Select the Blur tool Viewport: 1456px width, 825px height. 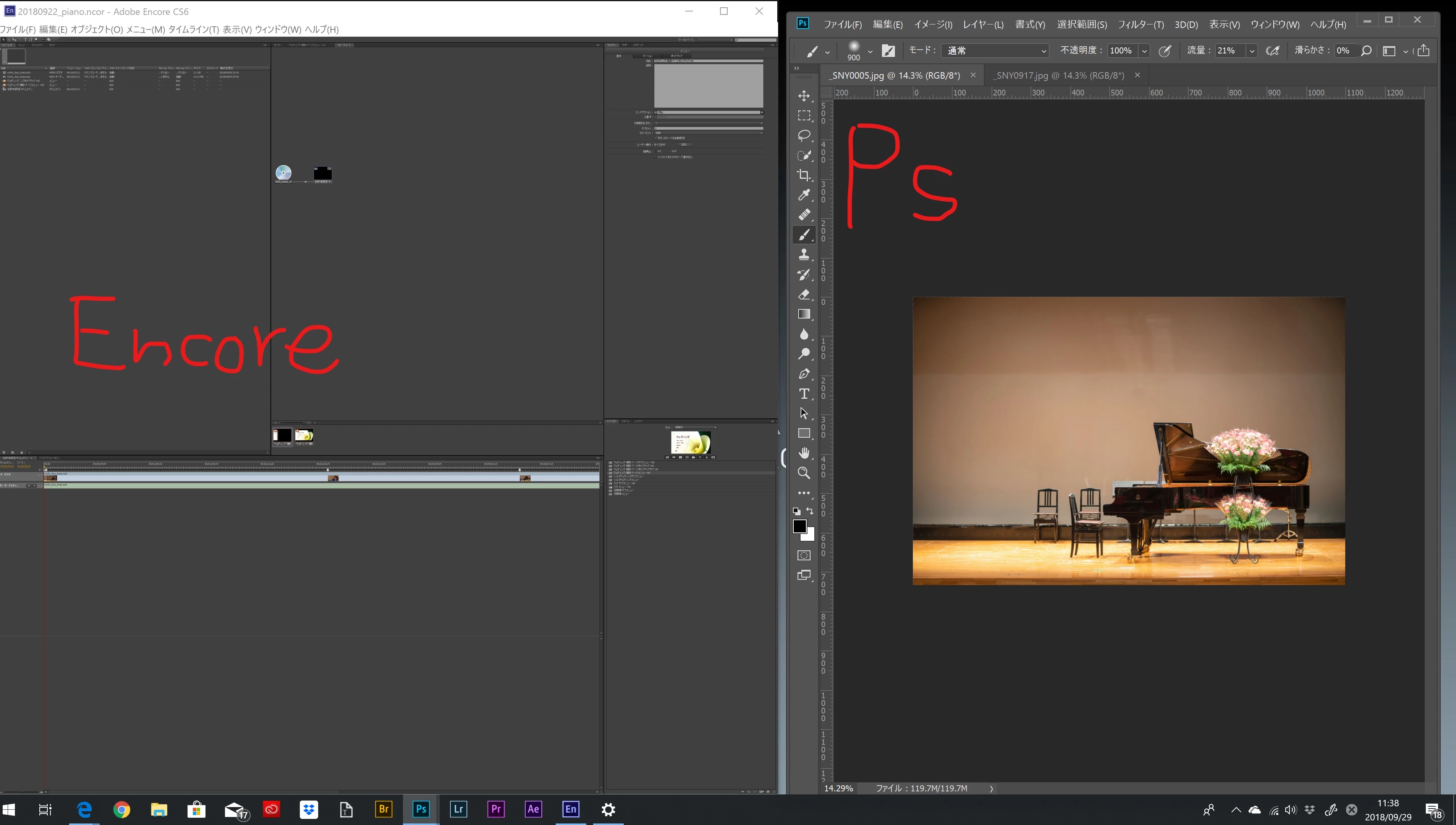point(804,334)
